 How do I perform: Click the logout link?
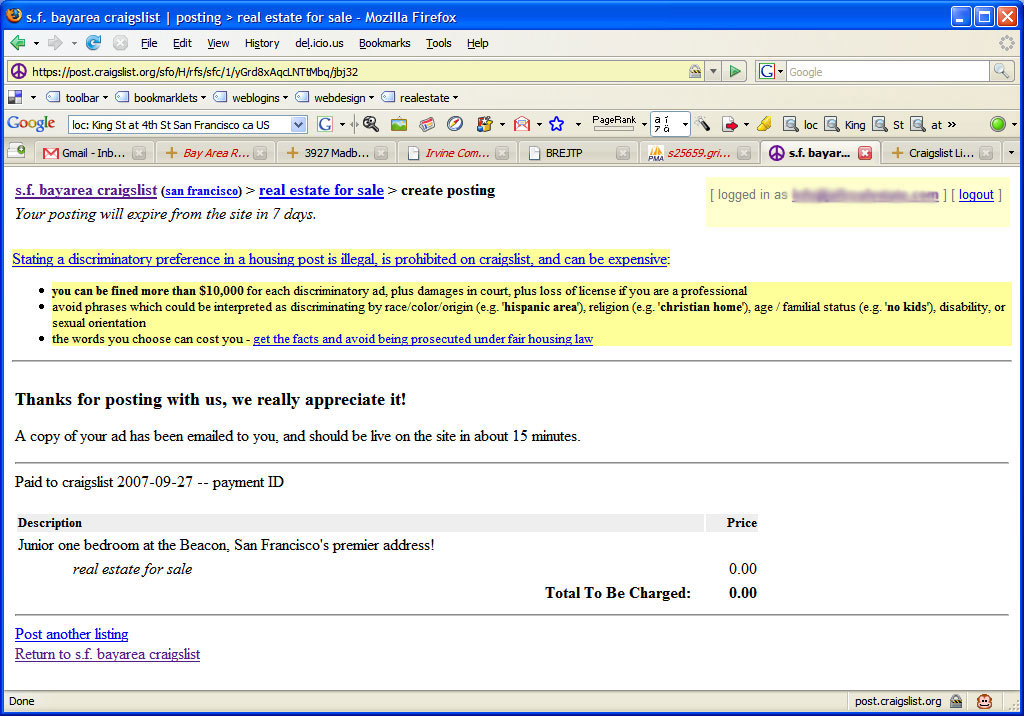[x=976, y=195]
